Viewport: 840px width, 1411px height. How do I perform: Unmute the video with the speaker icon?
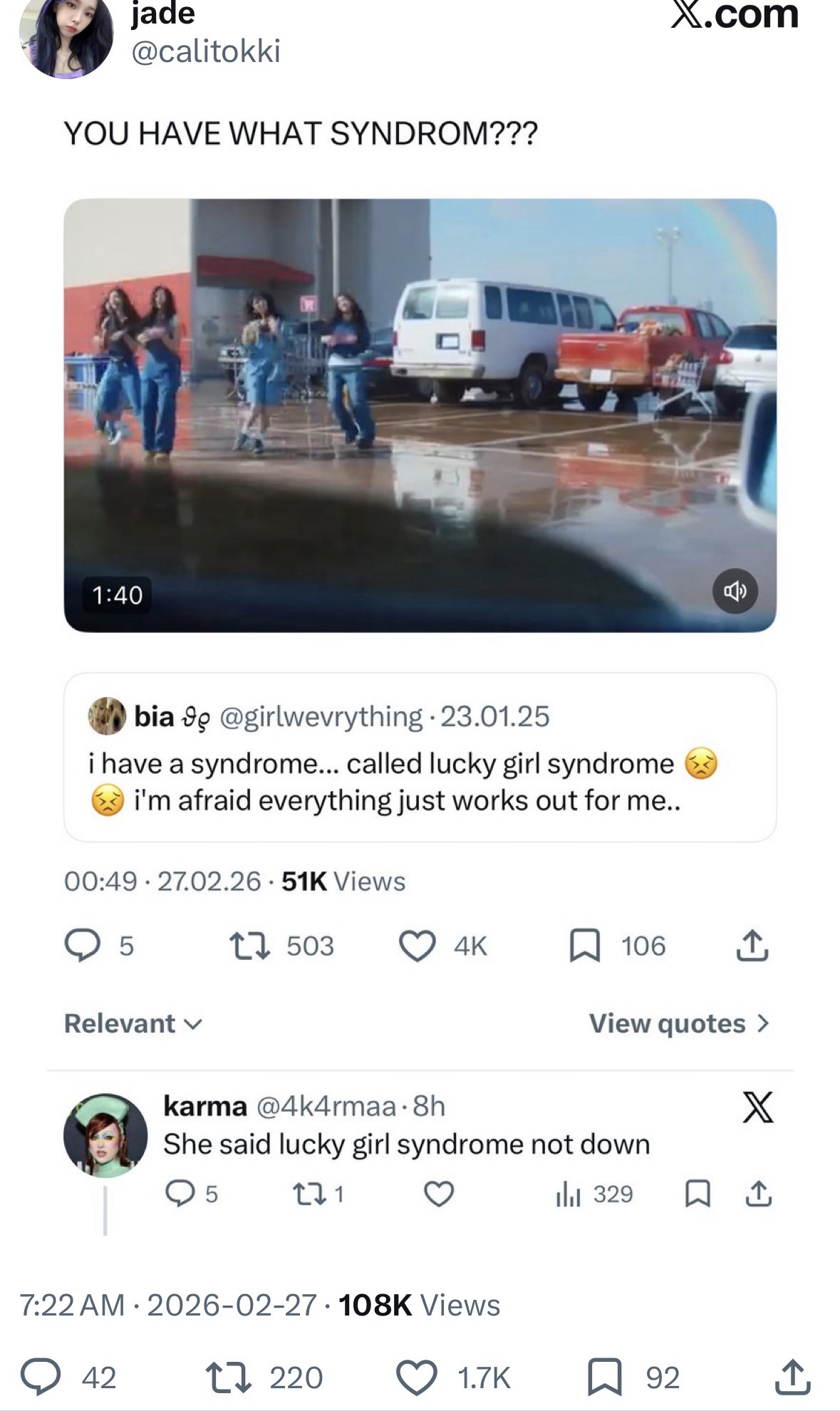click(x=735, y=591)
